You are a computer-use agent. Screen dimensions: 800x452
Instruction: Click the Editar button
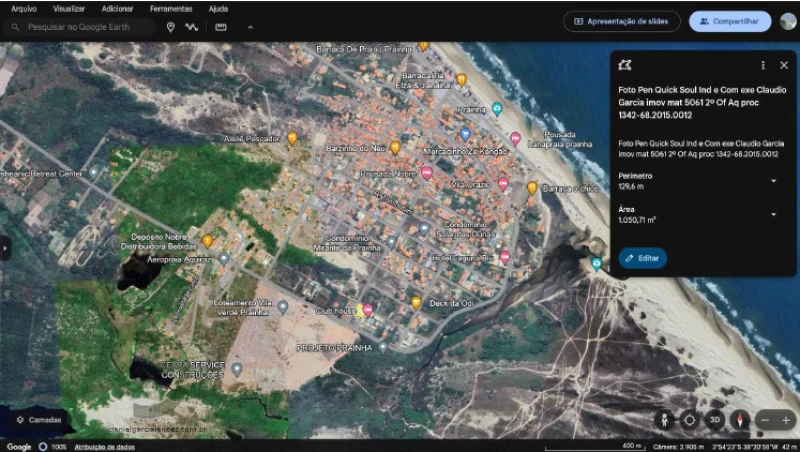tap(642, 258)
